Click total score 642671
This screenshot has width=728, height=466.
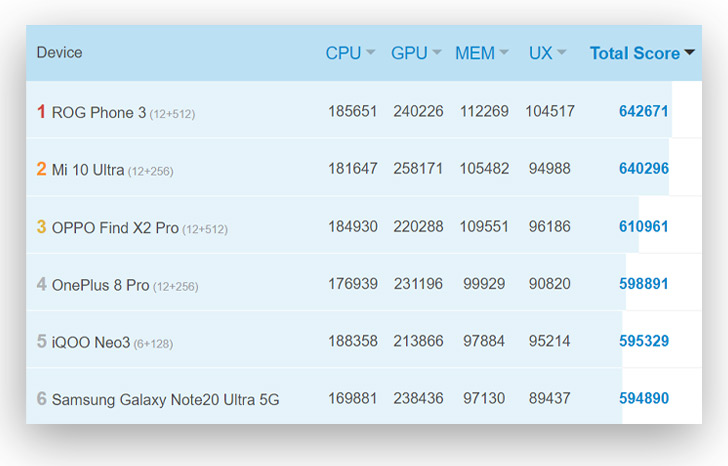click(x=644, y=111)
